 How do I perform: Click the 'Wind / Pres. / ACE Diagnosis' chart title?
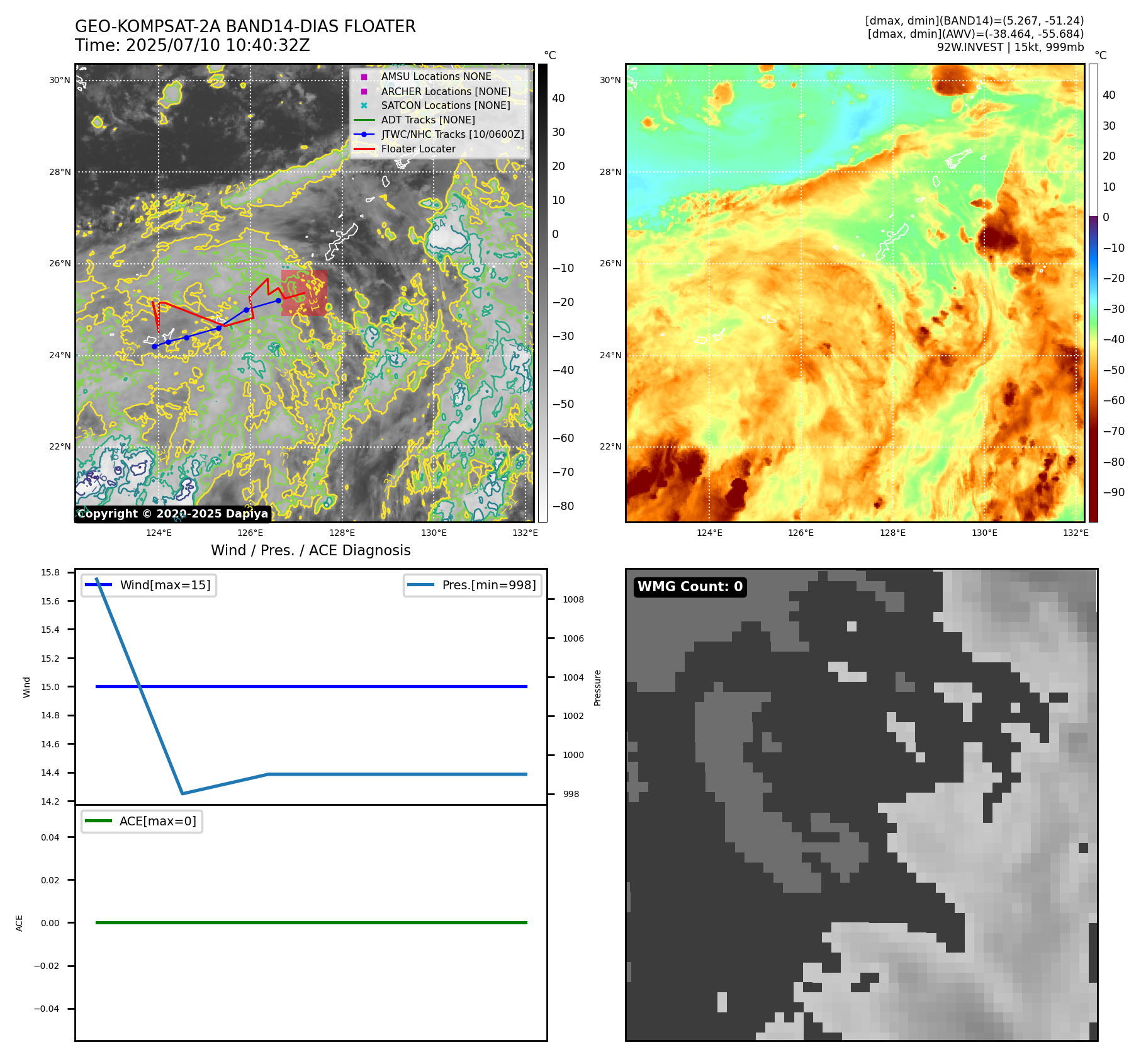(x=311, y=550)
